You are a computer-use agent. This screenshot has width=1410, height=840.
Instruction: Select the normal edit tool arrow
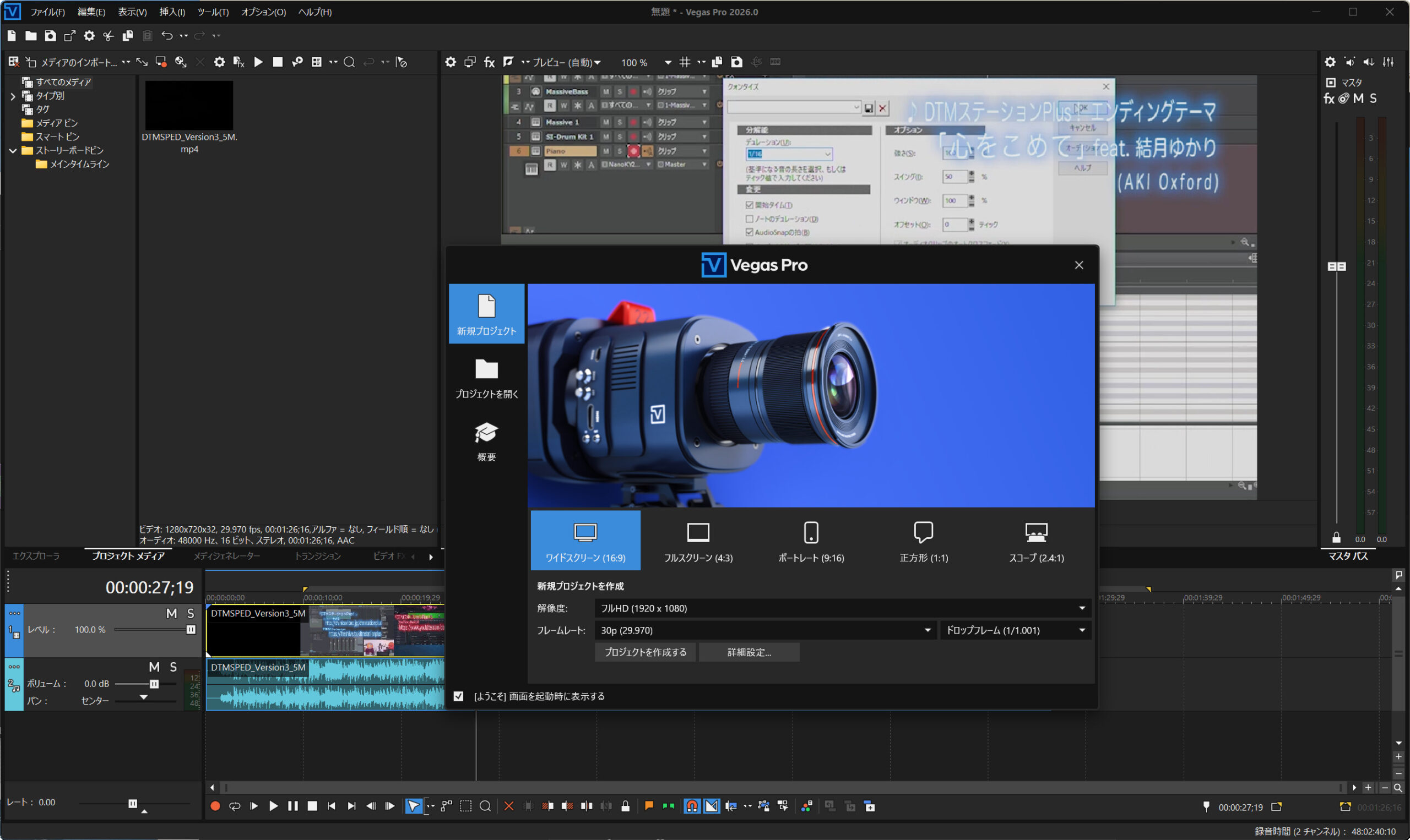click(414, 806)
